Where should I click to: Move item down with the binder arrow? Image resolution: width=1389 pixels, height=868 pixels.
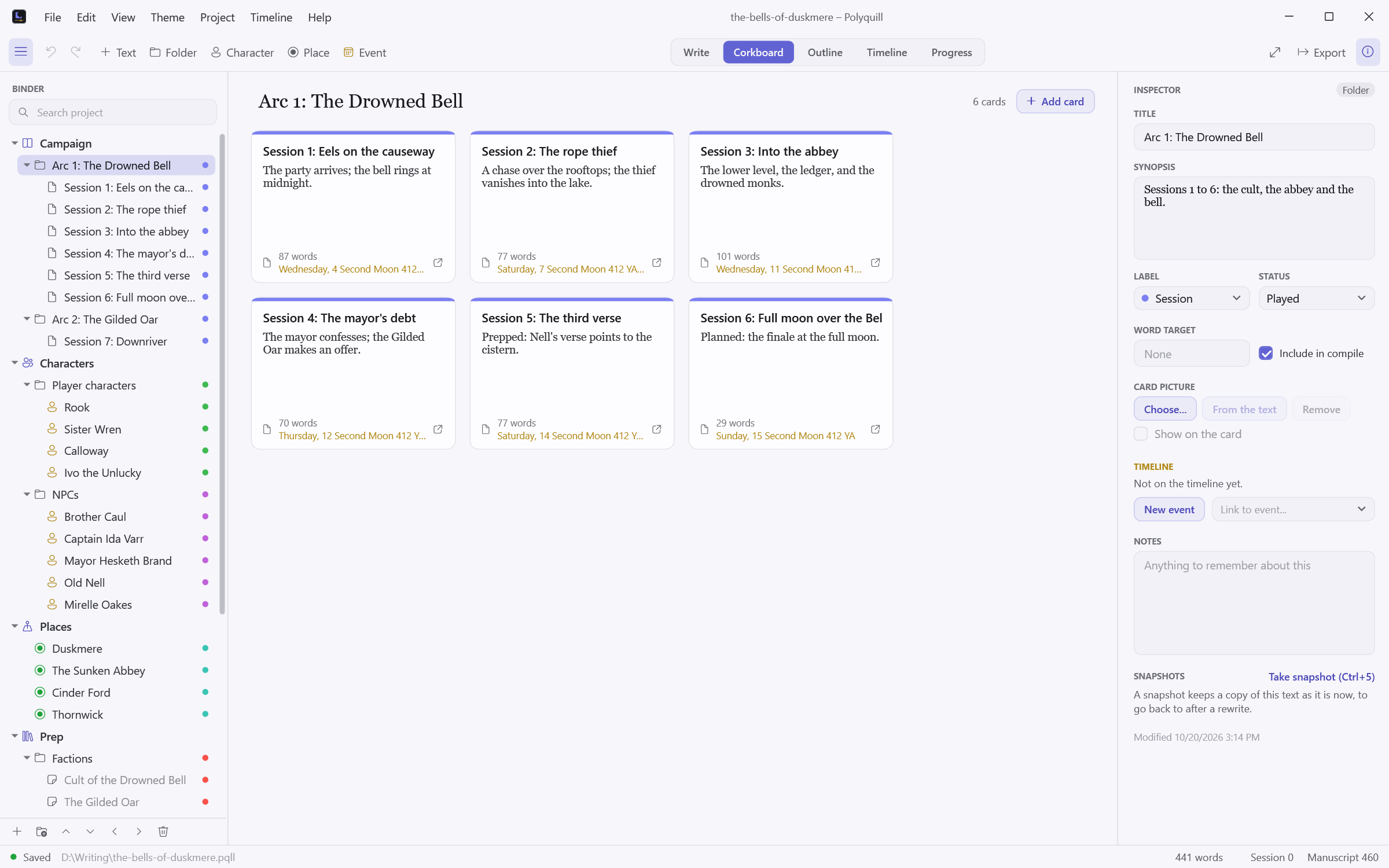click(90, 832)
